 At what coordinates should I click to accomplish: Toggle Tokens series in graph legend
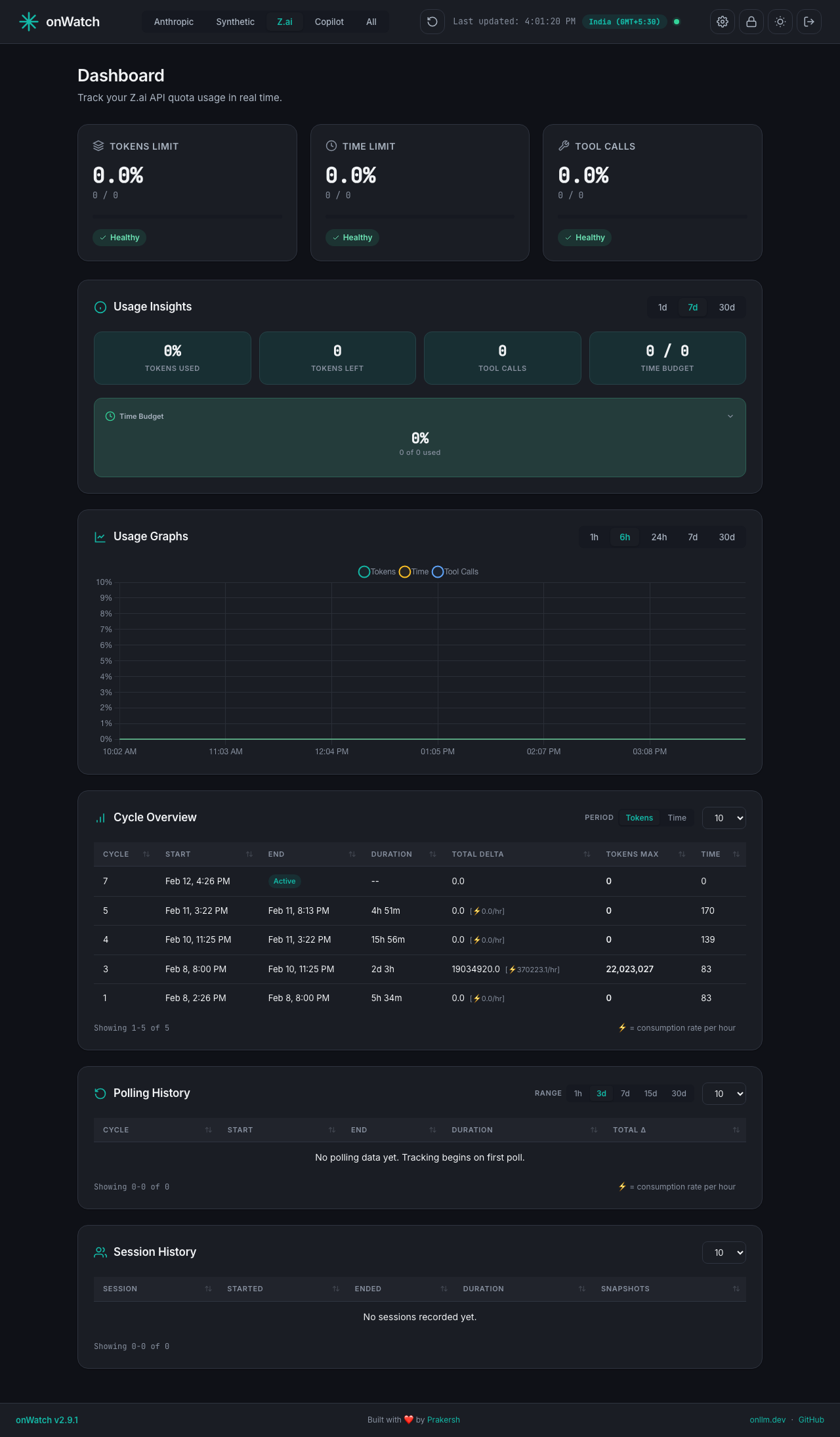tap(377, 572)
